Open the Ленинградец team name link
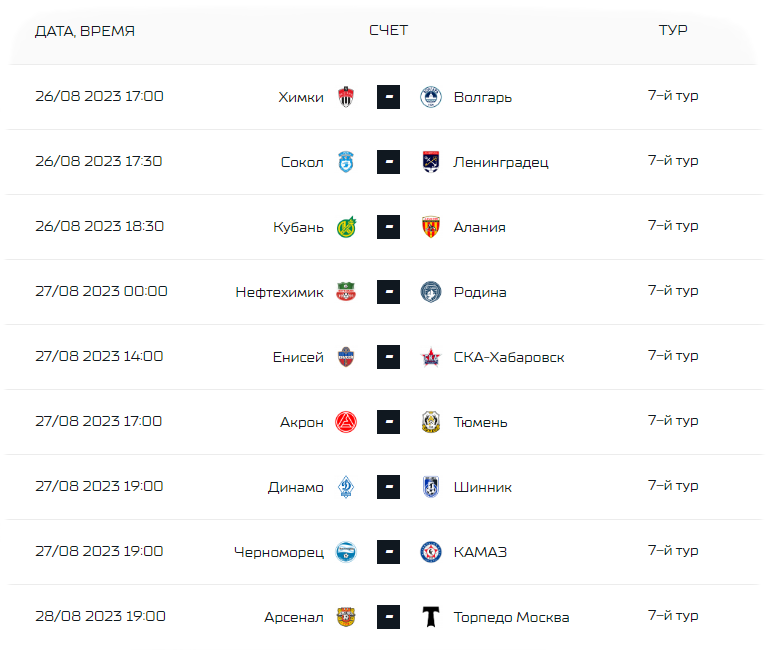 pos(501,162)
